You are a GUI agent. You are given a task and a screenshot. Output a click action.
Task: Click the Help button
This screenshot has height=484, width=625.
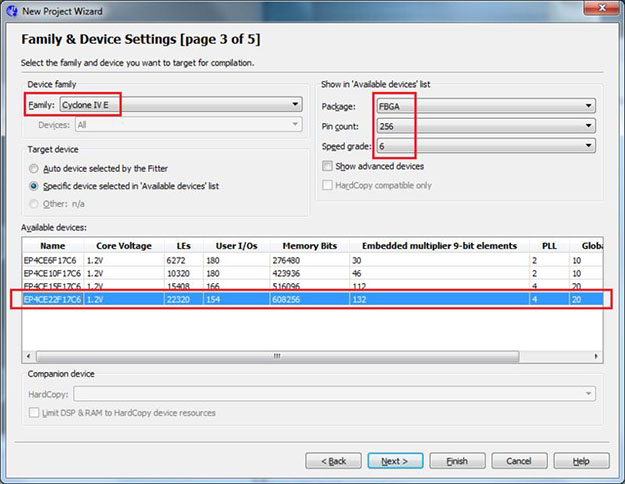click(581, 461)
